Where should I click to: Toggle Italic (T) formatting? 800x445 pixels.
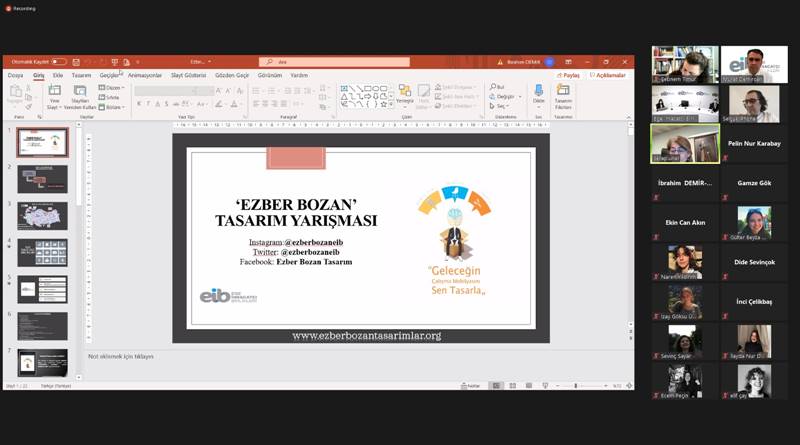coord(148,104)
